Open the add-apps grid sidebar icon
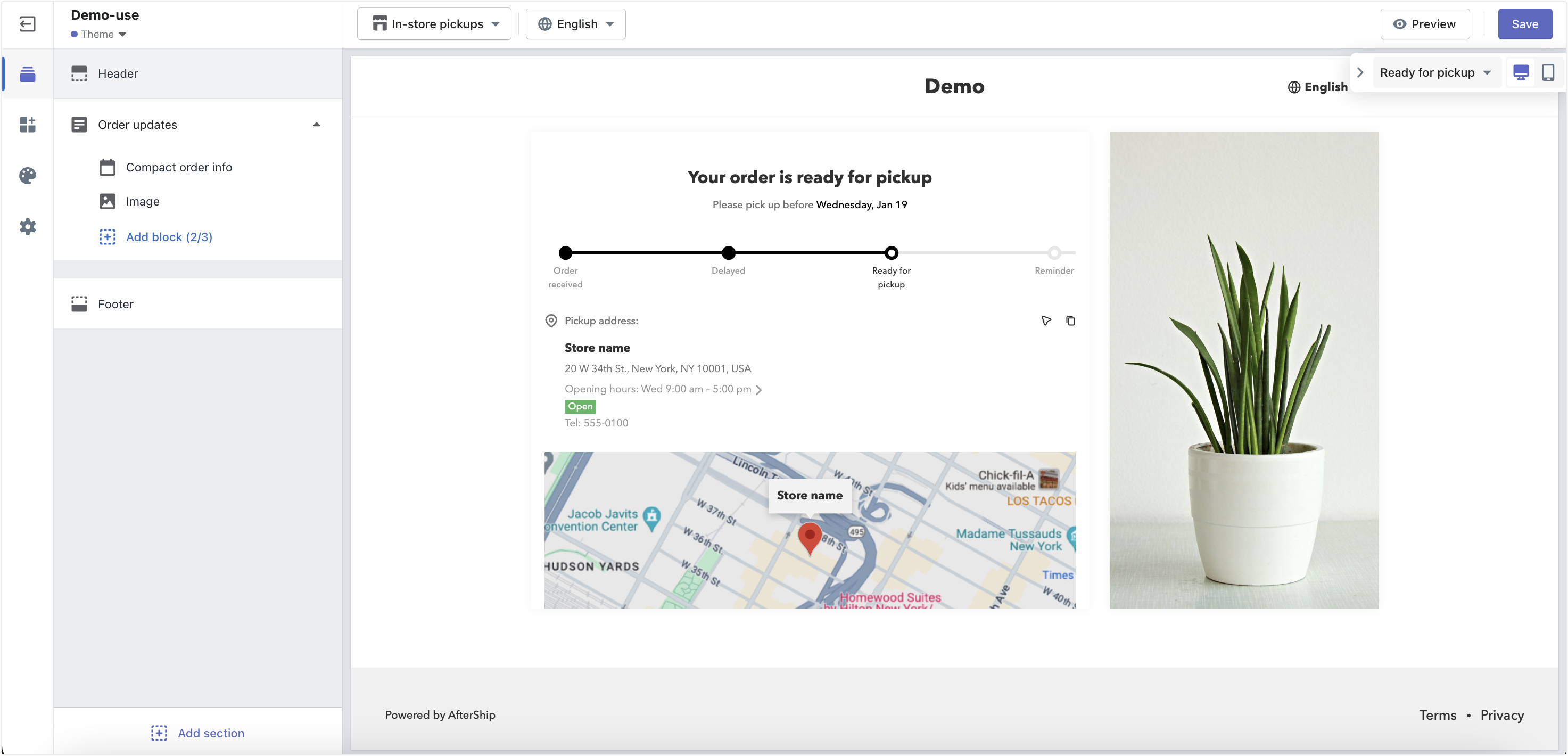Viewport: 1568px width, 756px height. (27, 125)
